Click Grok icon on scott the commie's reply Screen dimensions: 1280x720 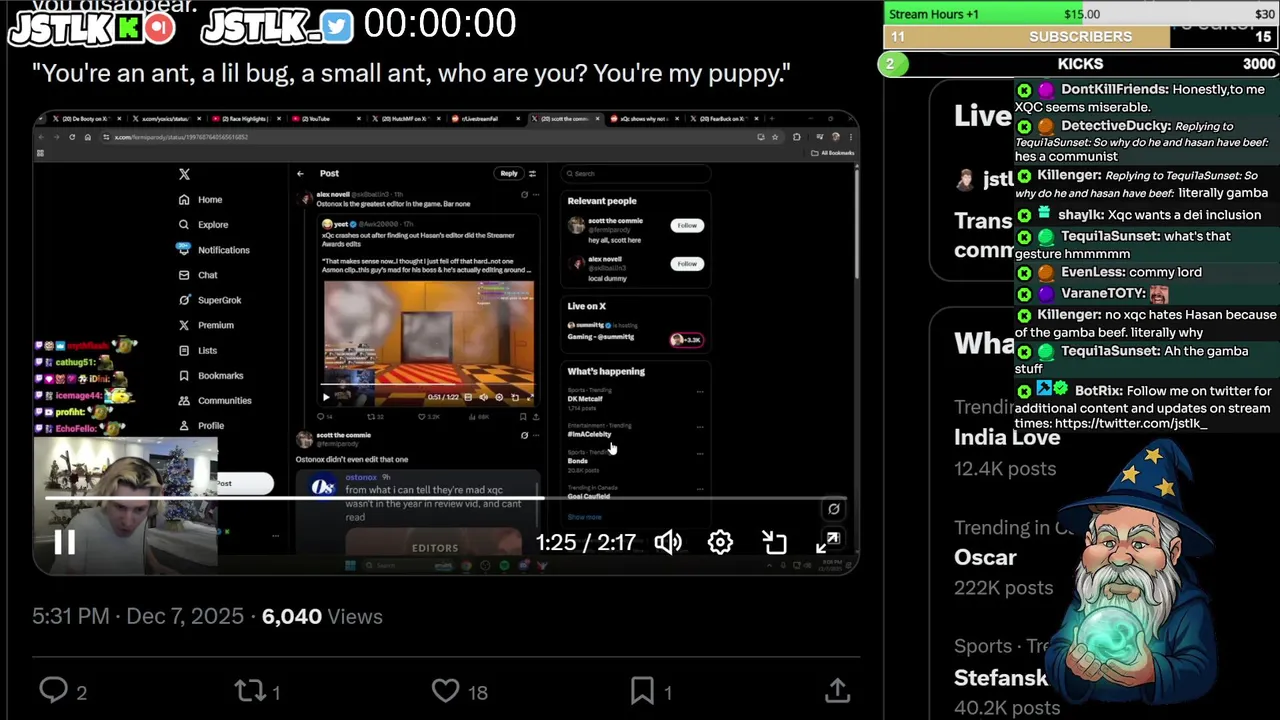coord(524,435)
